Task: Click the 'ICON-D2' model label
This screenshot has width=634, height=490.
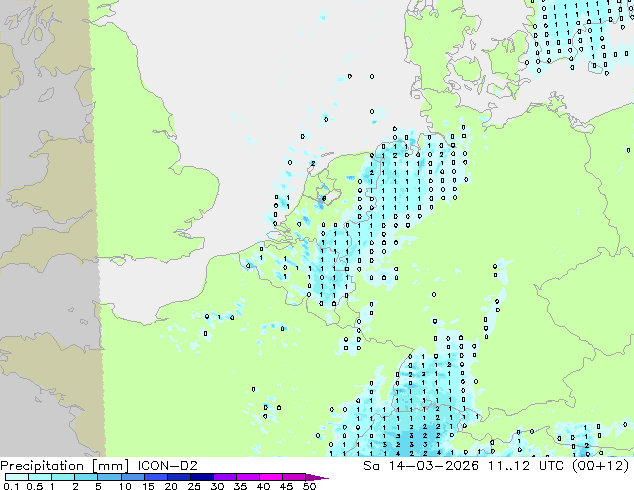Action: coord(167,466)
